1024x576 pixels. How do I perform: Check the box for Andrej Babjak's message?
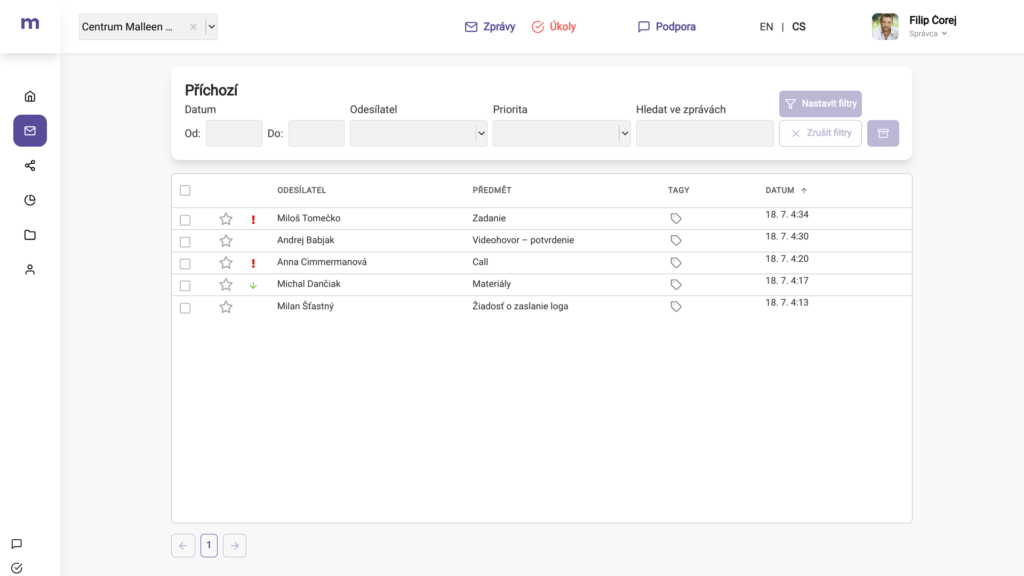(185, 241)
